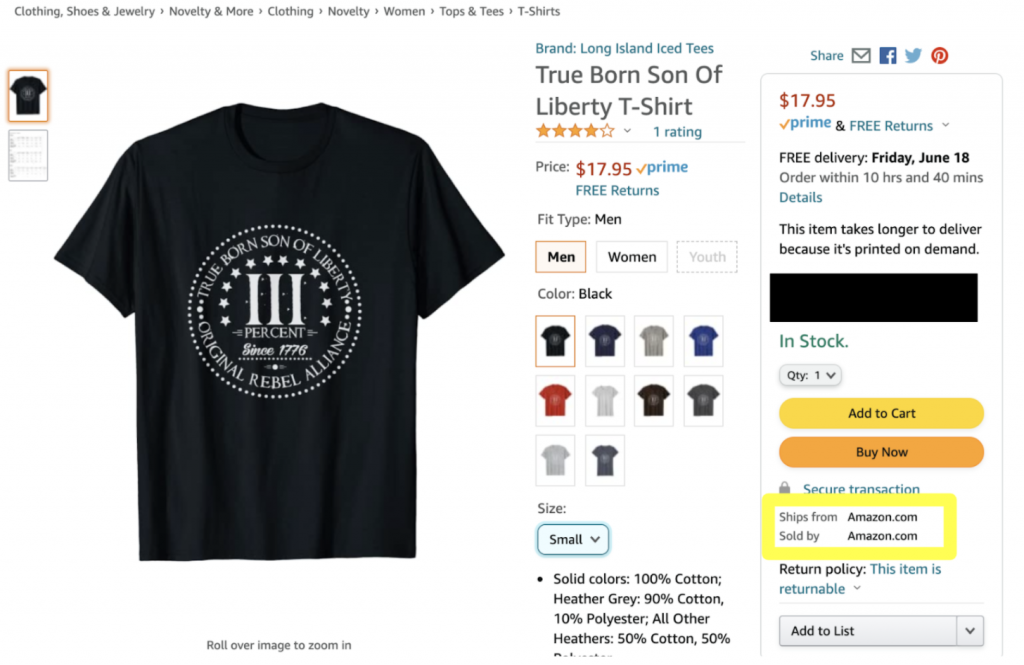The image size is (1024, 665).
Task: Share this shirt on Facebook
Action: click(x=887, y=55)
